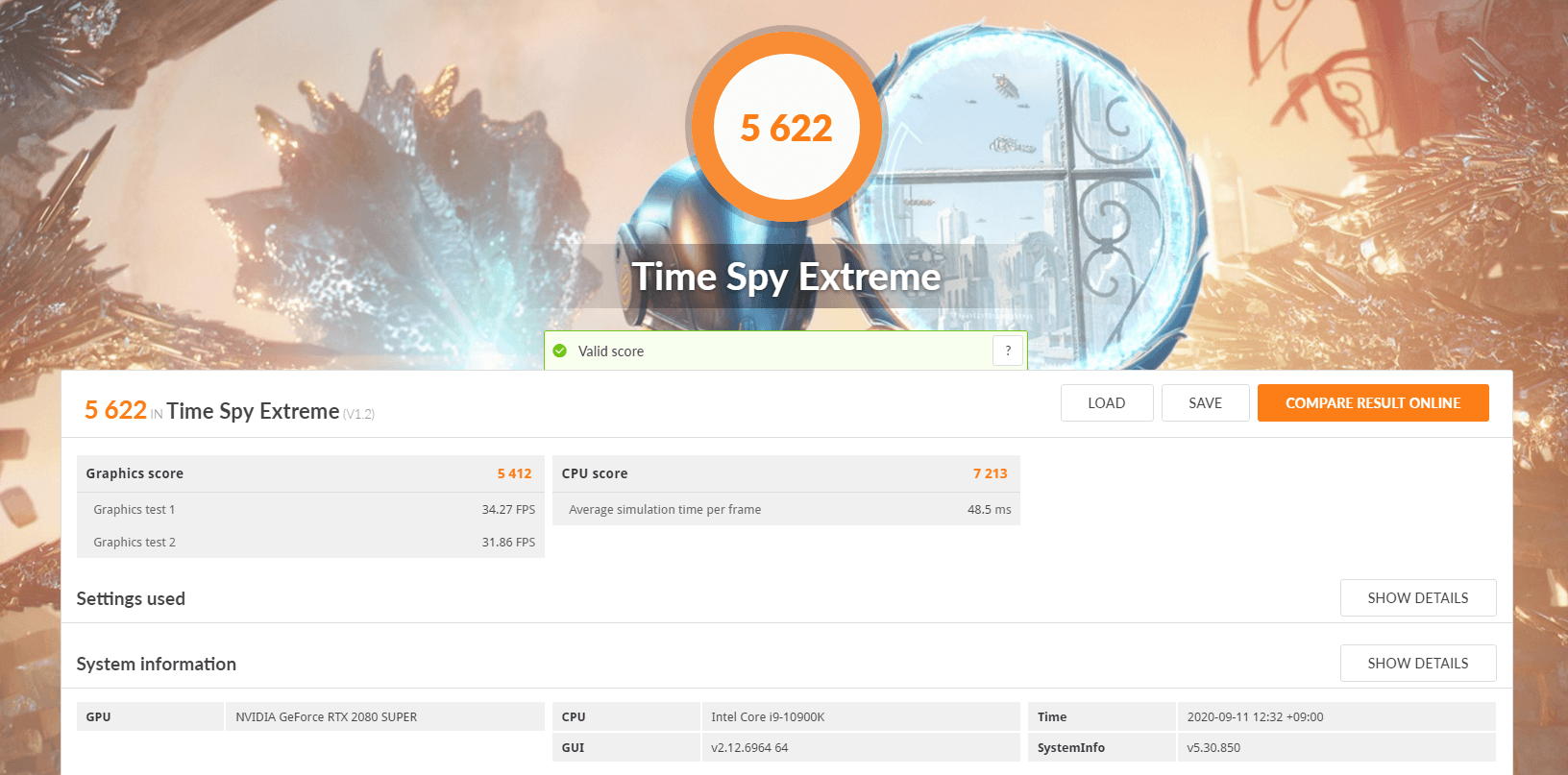Screen dimensions: 1568x775
Task: Show details for Settings used
Action: coord(1418,598)
